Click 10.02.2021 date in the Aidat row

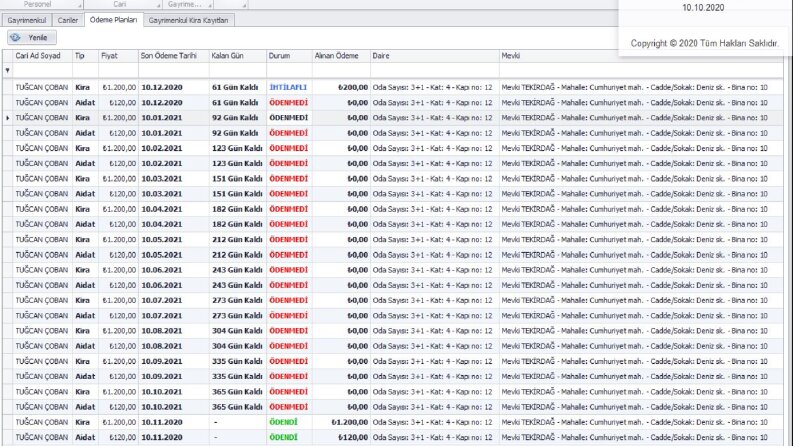coord(162,163)
